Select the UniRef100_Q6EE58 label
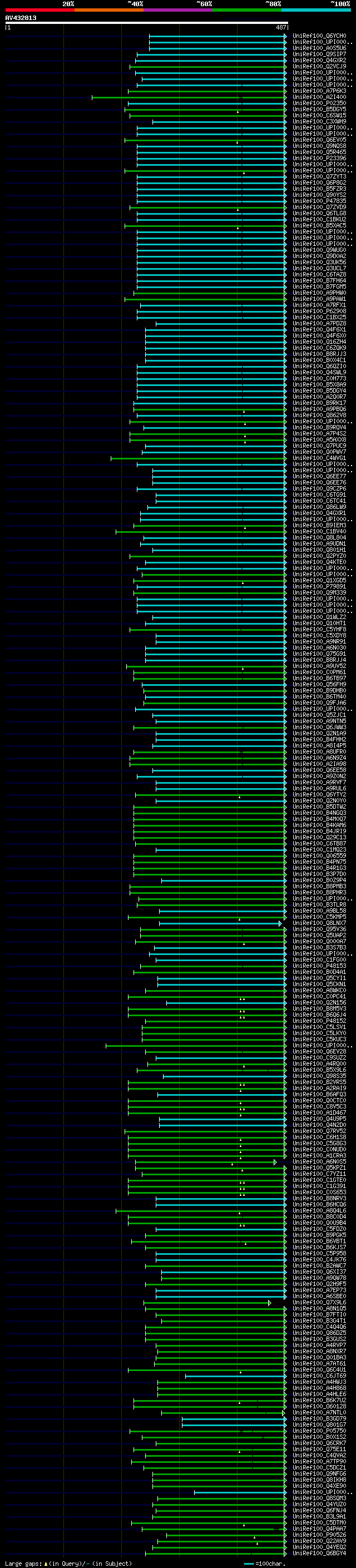 [x=319, y=770]
